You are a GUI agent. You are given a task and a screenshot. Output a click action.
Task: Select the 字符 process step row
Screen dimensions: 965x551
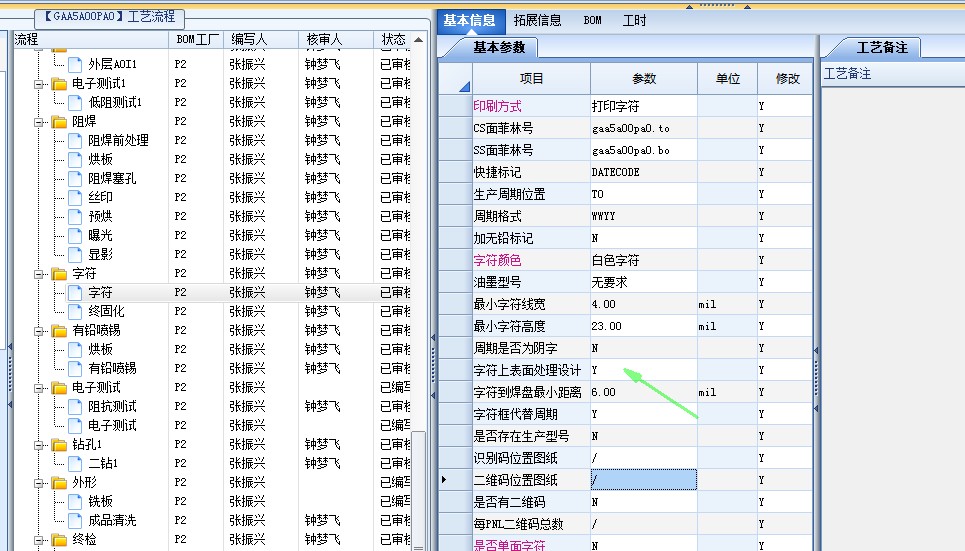click(x=212, y=292)
